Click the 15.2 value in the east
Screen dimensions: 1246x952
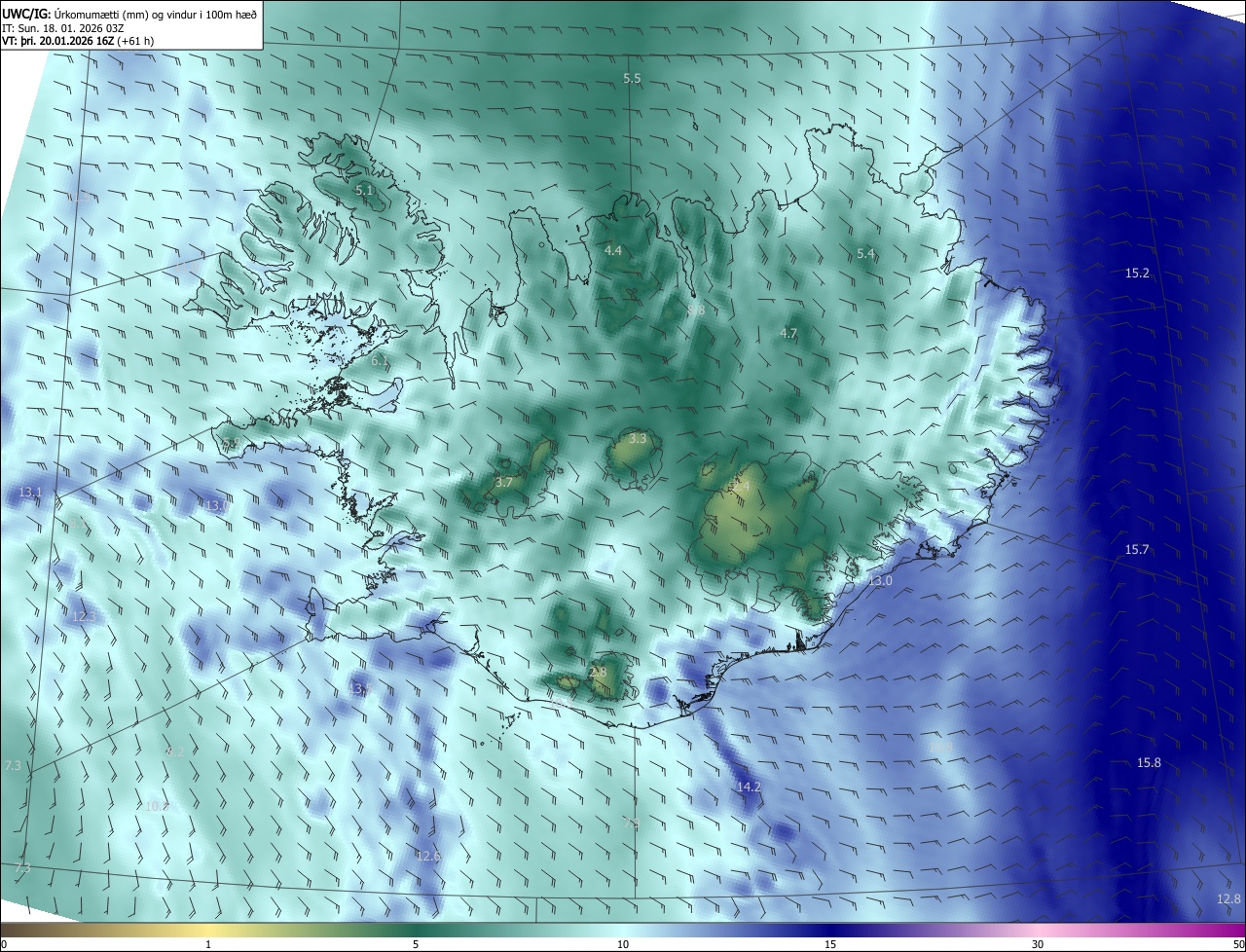pos(1137,274)
